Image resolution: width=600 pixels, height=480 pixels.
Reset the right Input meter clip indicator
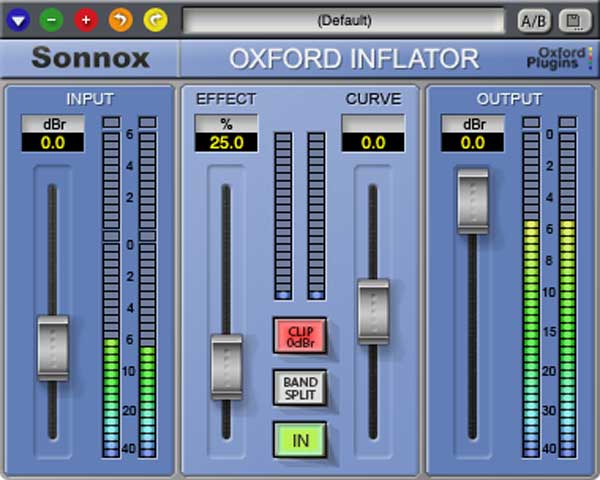pyautogui.click(x=148, y=122)
